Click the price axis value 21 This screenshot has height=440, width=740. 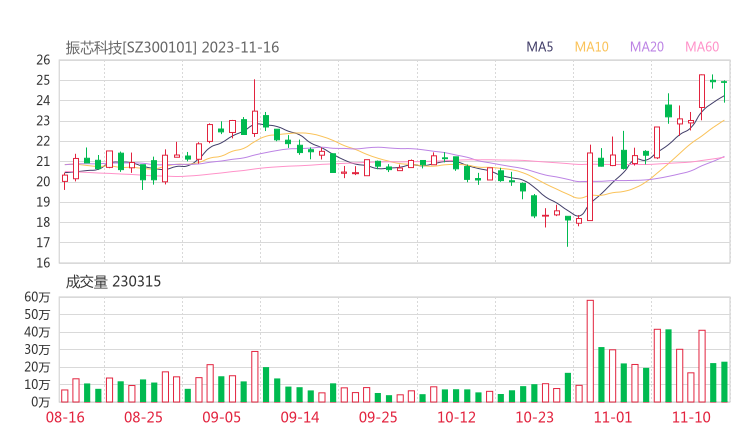tap(43, 161)
